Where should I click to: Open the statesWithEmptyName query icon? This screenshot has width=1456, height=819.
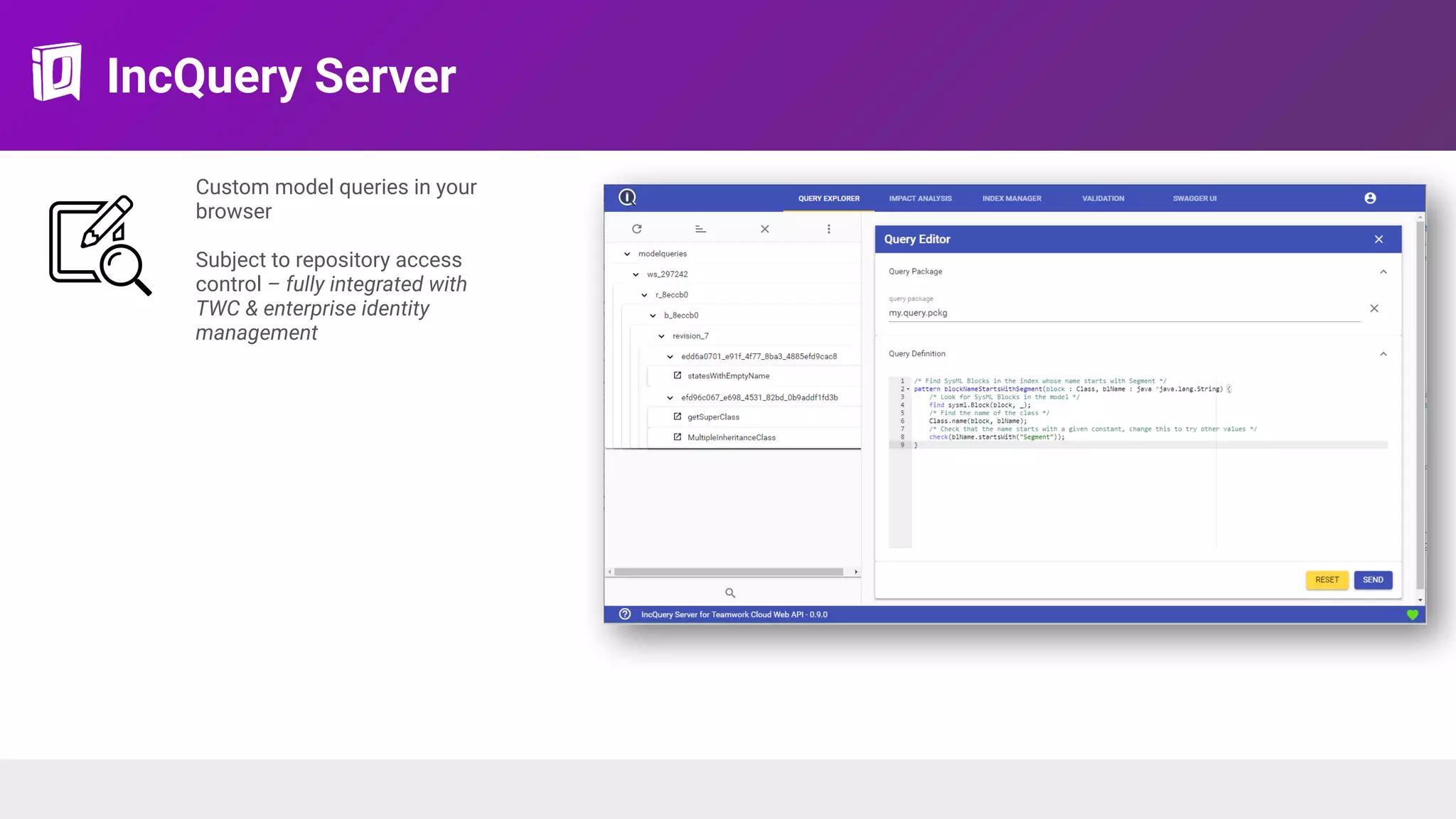[x=678, y=375]
